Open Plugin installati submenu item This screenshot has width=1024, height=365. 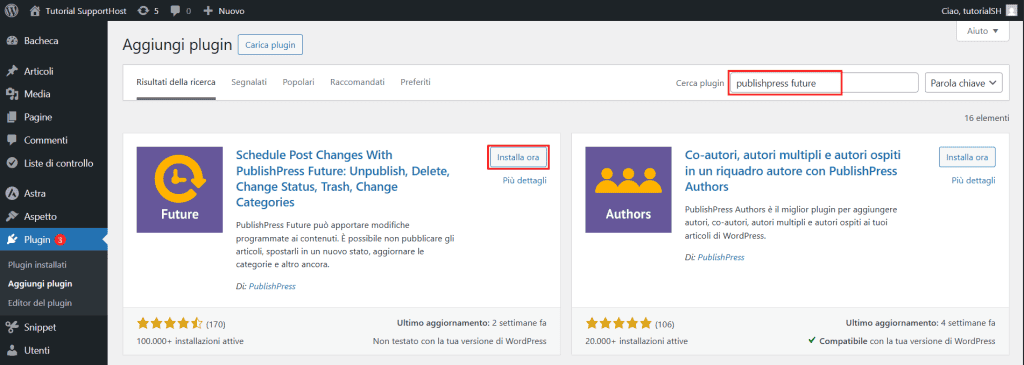(x=37, y=265)
